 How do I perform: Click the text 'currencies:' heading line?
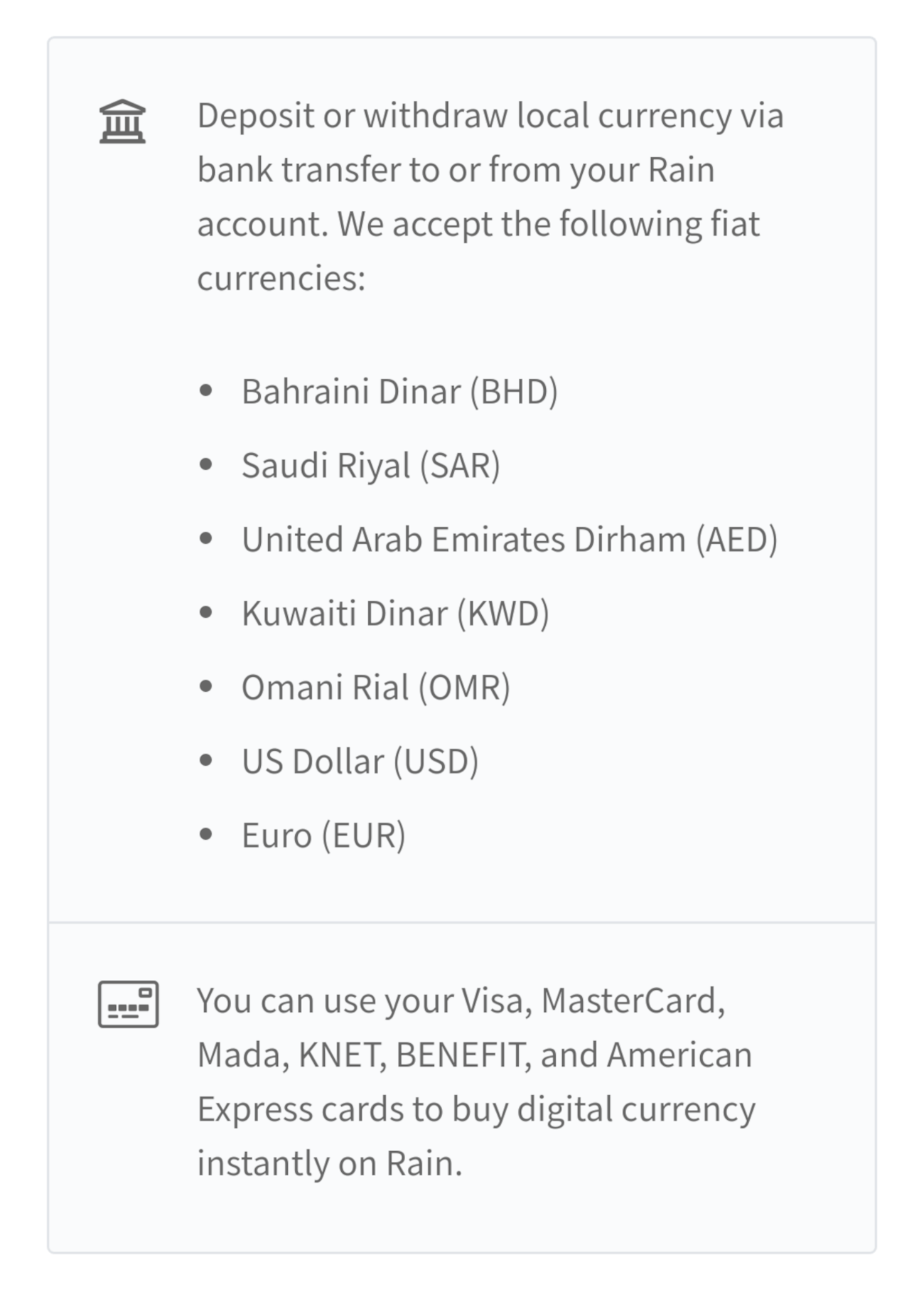[281, 278]
